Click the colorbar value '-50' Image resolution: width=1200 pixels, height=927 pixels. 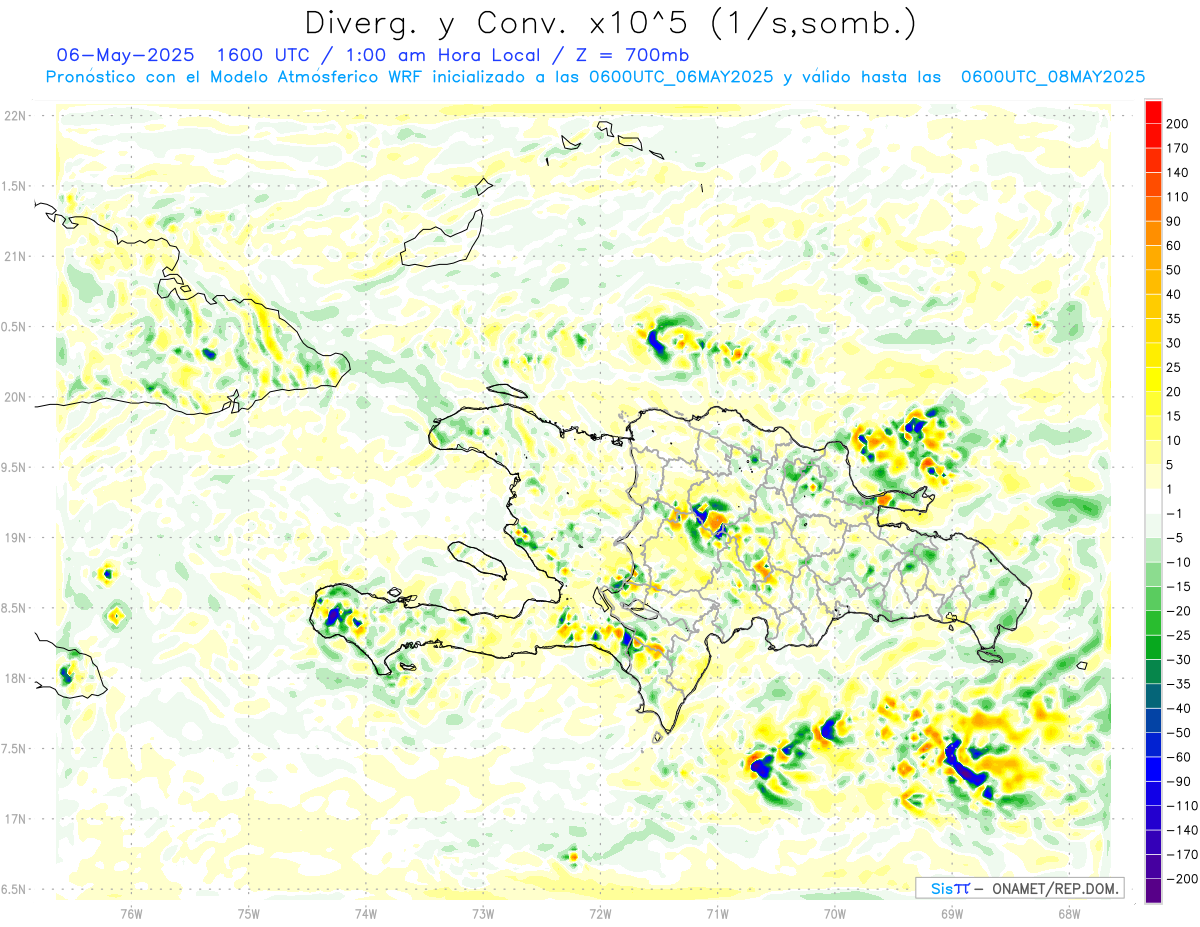pos(1177,733)
